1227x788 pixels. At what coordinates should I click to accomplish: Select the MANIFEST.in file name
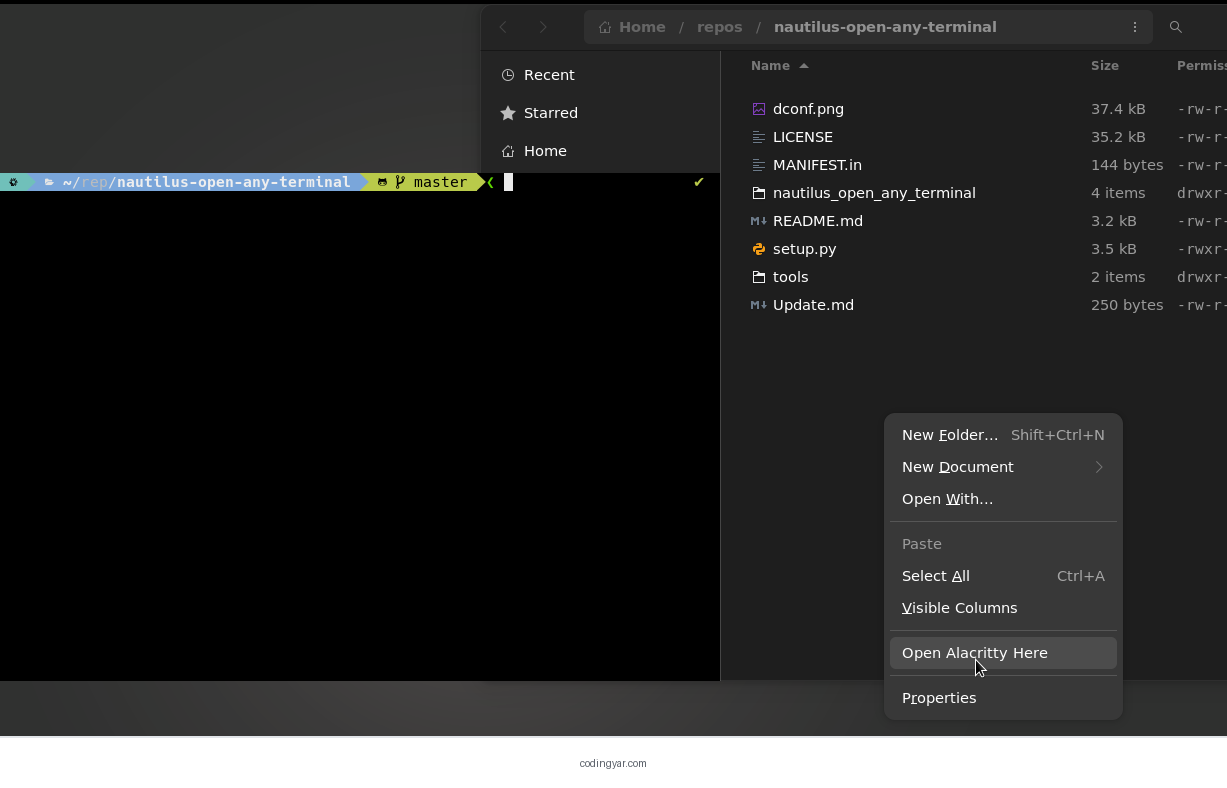pos(817,165)
